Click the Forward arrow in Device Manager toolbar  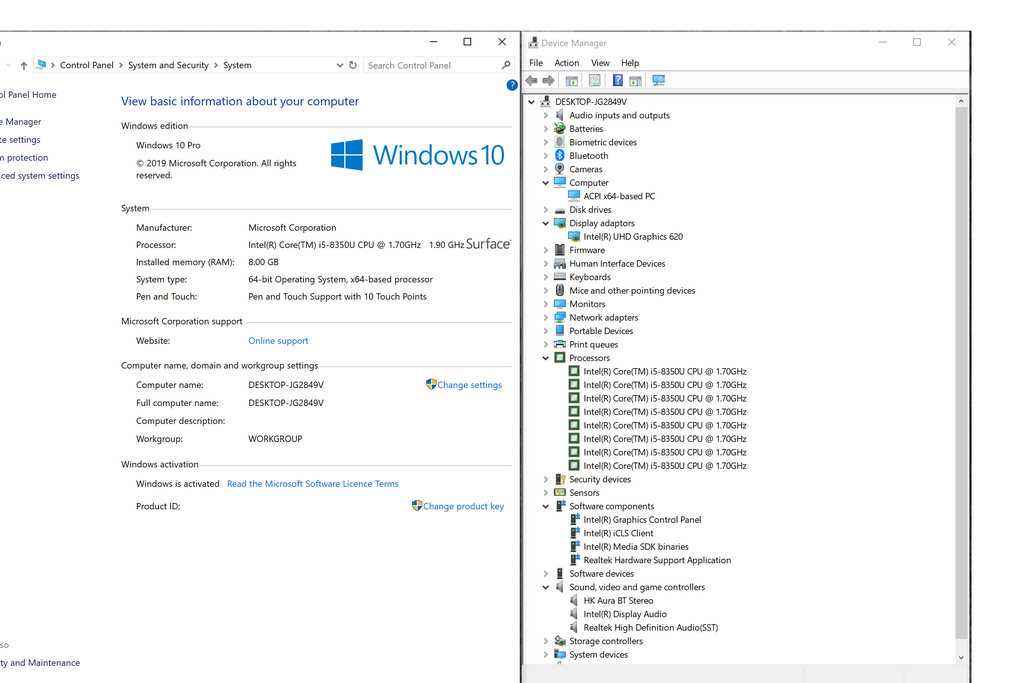[549, 80]
